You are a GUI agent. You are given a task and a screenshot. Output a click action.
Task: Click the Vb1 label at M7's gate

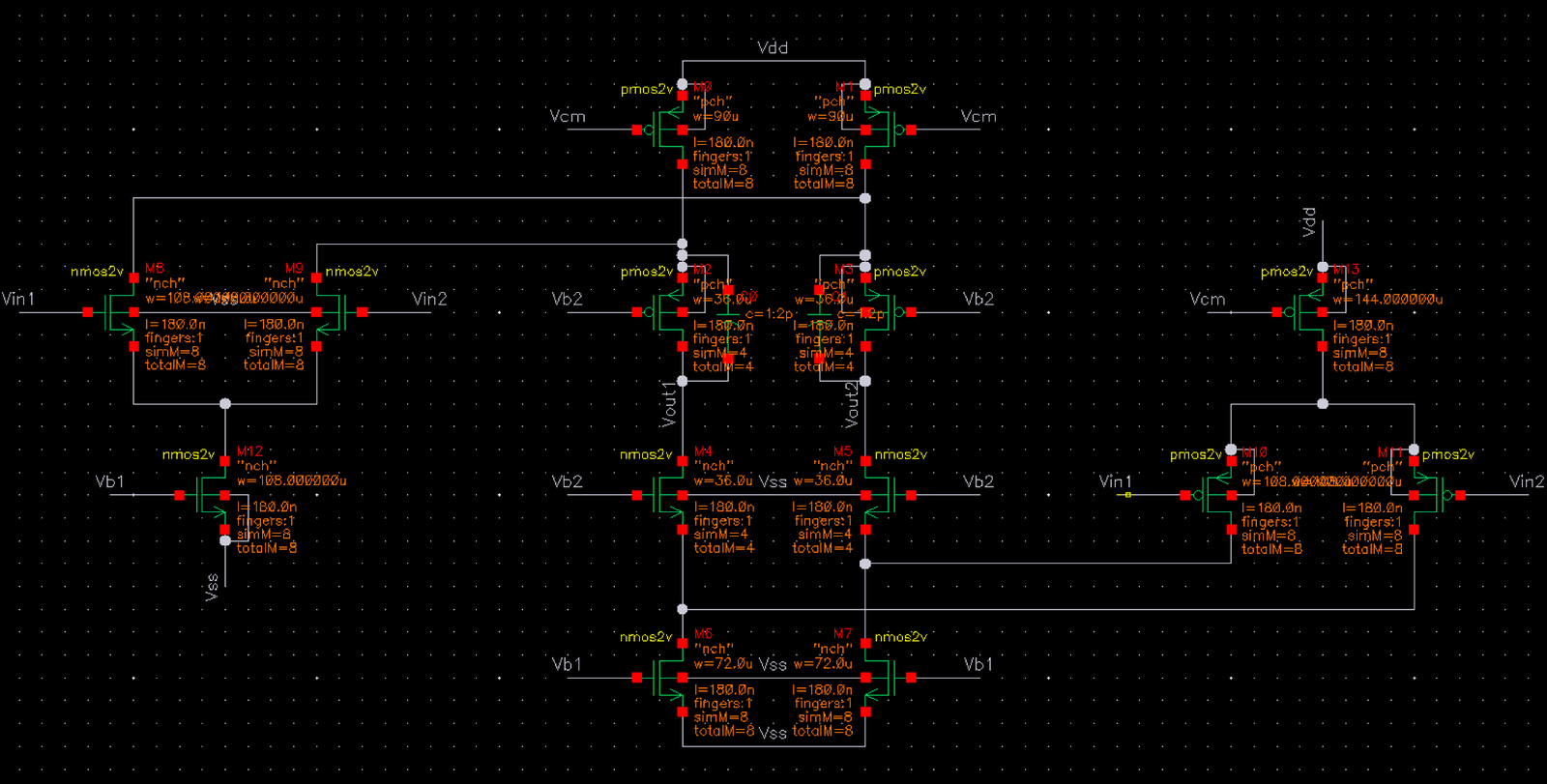pos(978,664)
